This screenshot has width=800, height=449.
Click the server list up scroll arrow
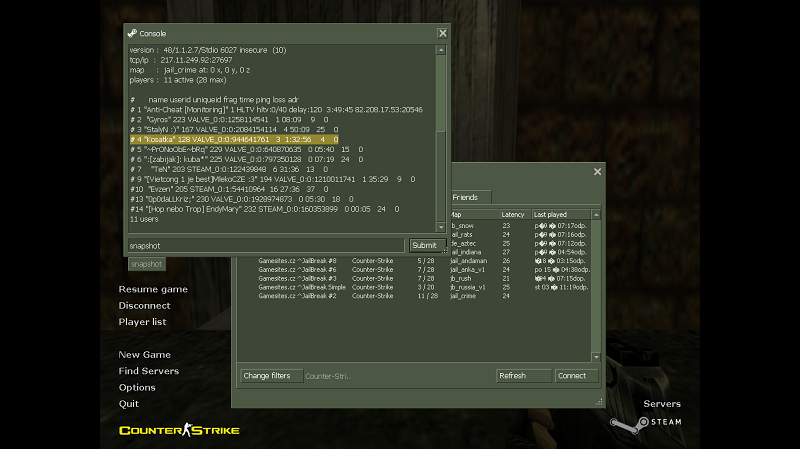(x=596, y=215)
